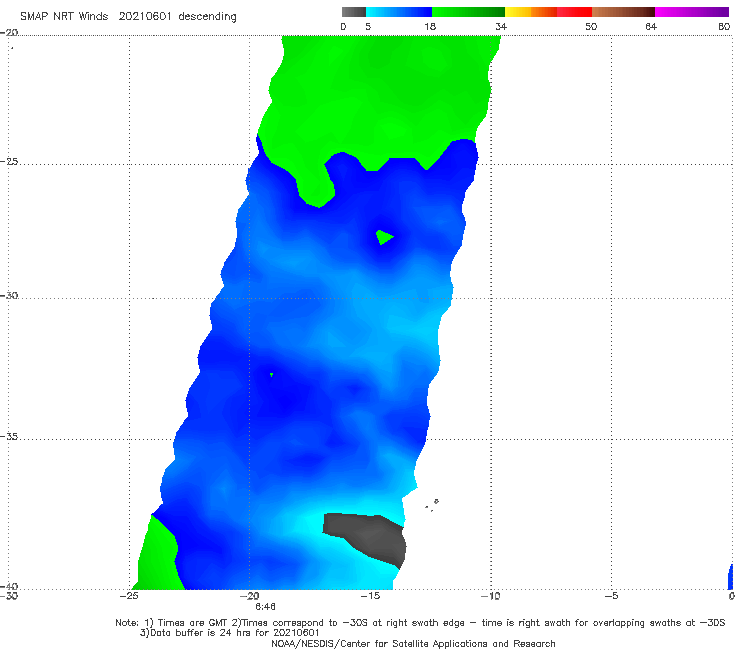Click the NOAA/NESDIS credit line
This screenshot has width=740, height=650.
click(413, 644)
